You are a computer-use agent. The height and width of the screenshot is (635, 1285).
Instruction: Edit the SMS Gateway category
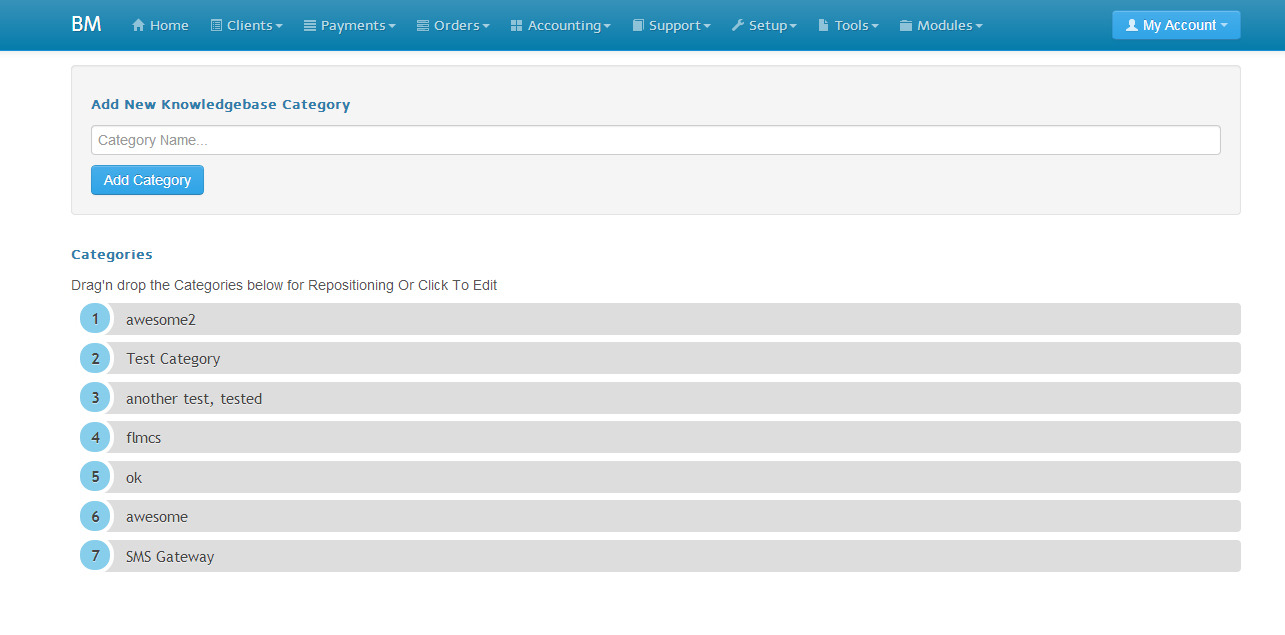point(170,557)
